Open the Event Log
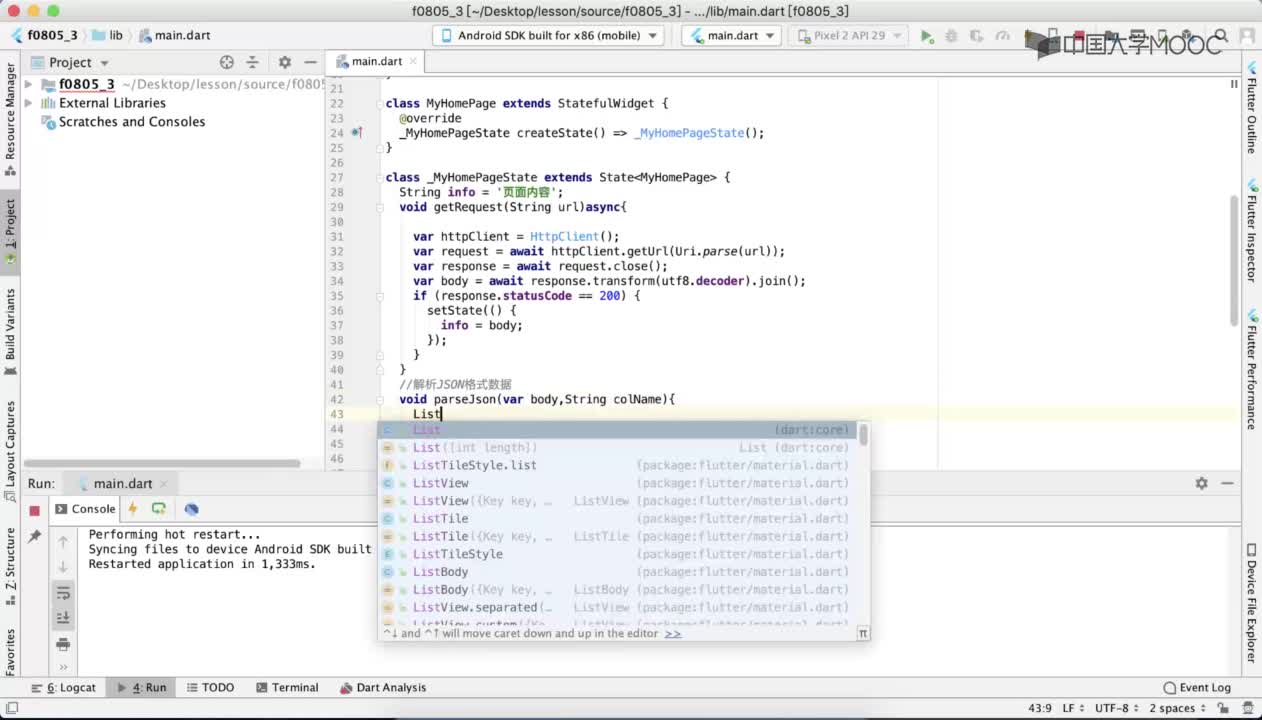Screen dimensions: 1262x720 (x=1198, y=688)
